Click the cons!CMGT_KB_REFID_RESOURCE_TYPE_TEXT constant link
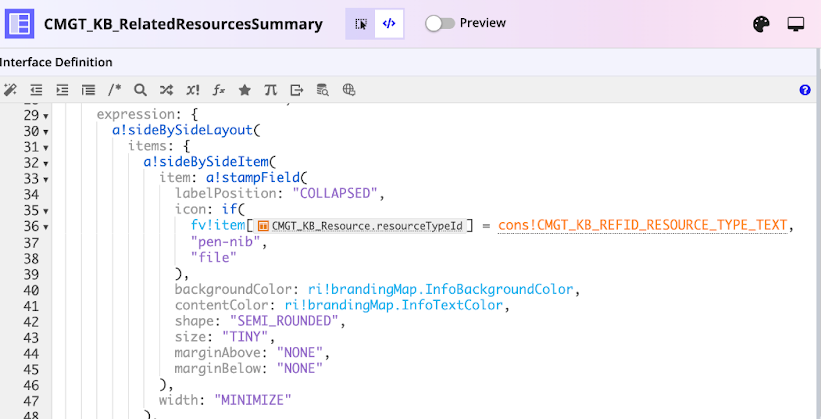The image size is (821, 419). click(642, 225)
